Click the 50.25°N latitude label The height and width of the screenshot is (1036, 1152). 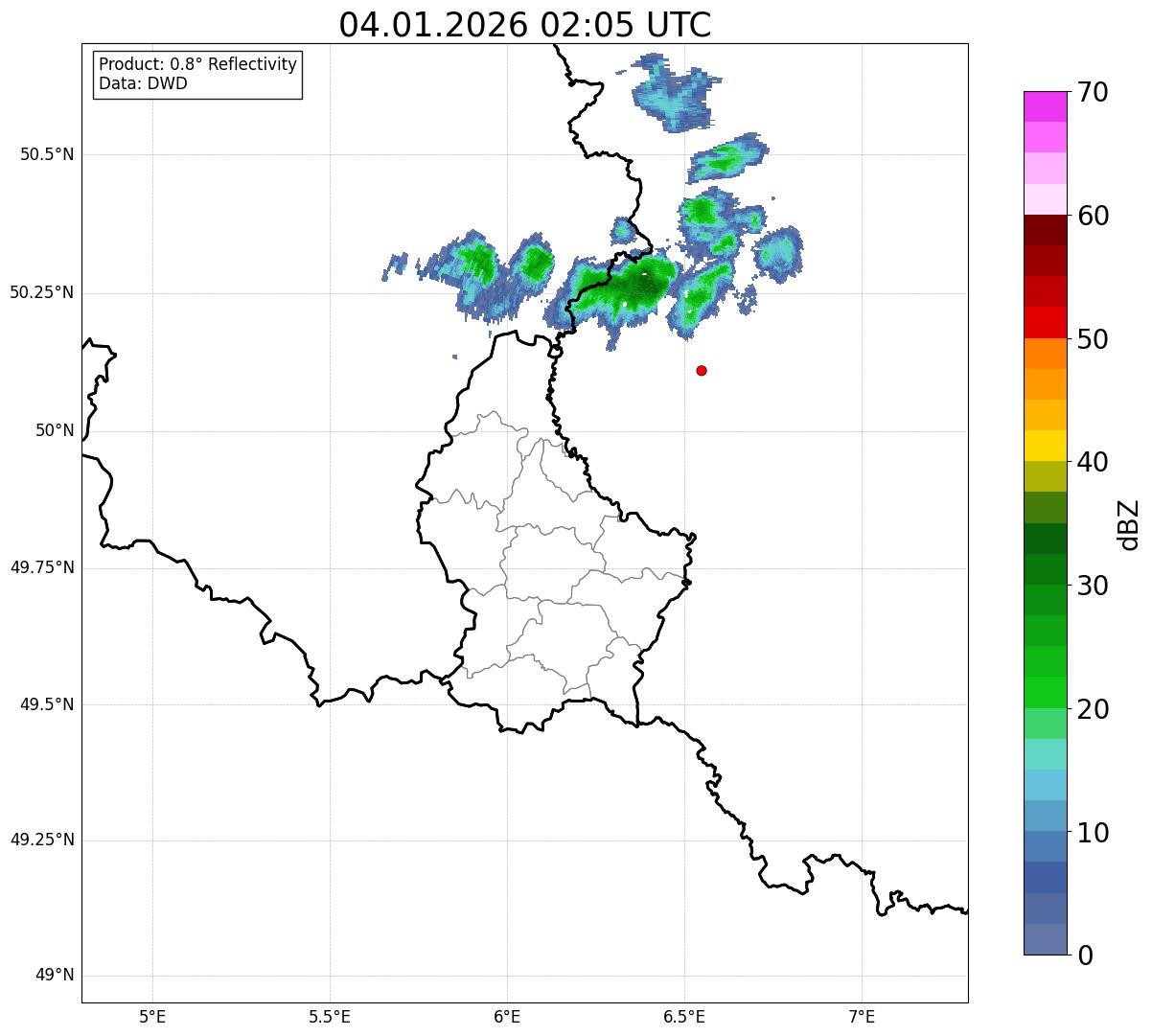[41, 292]
